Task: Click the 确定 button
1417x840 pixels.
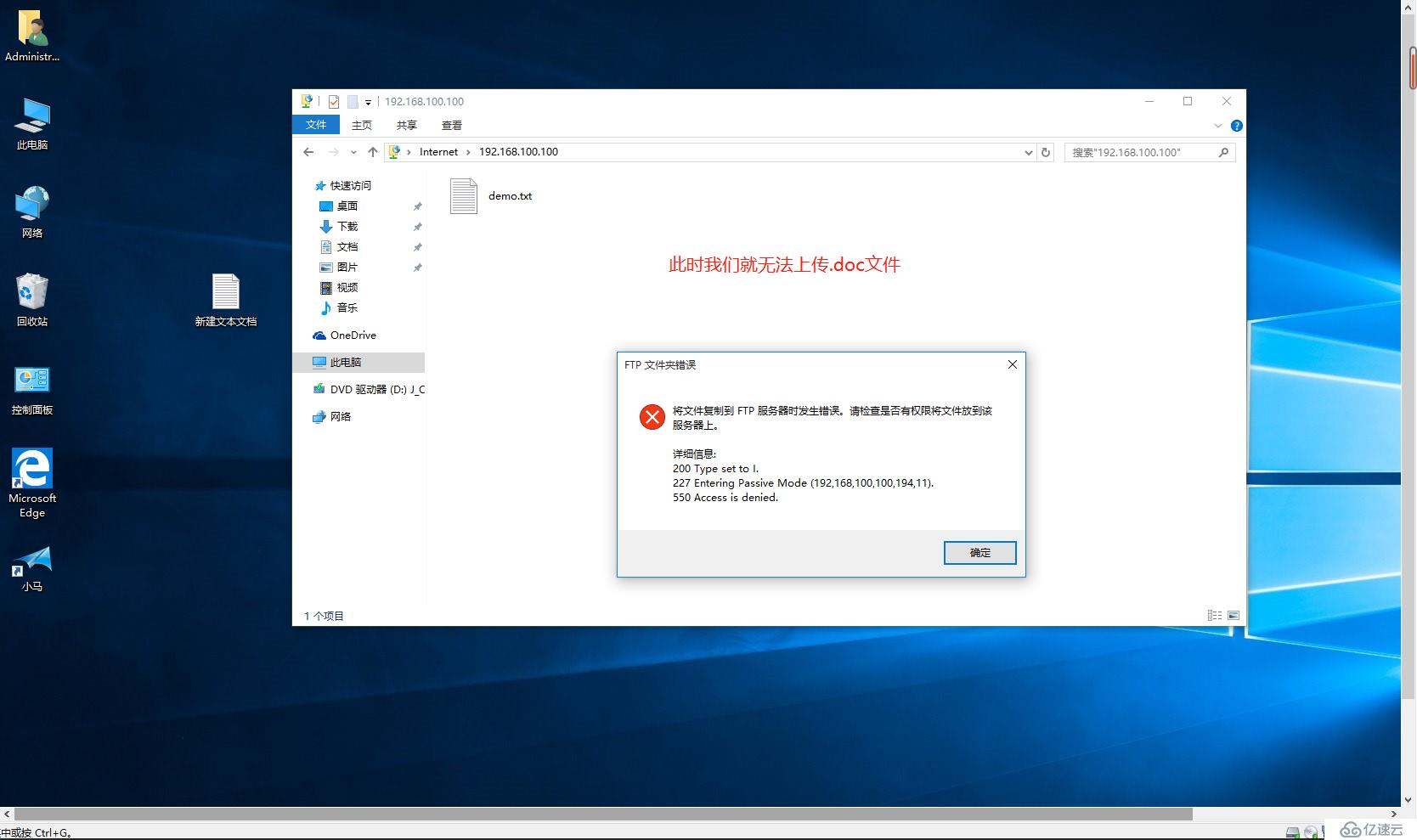Action: coord(979,553)
